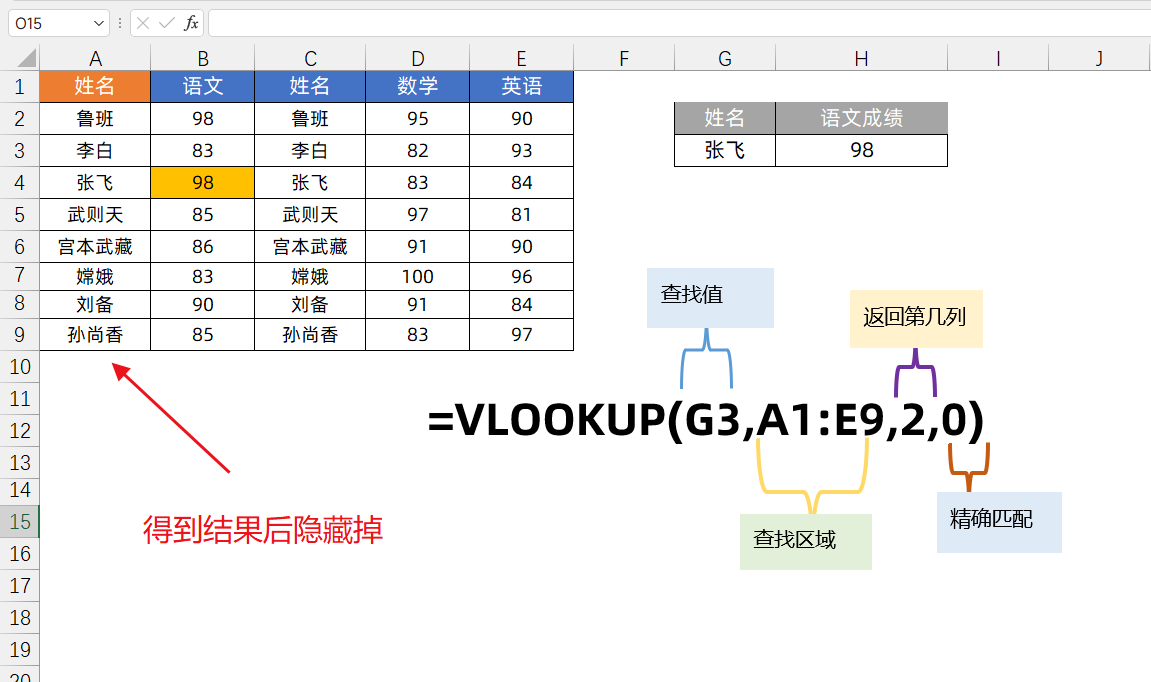Select the red 得到结果后隐藏掉 text
Screen dimensions: 1151x682
click(263, 529)
